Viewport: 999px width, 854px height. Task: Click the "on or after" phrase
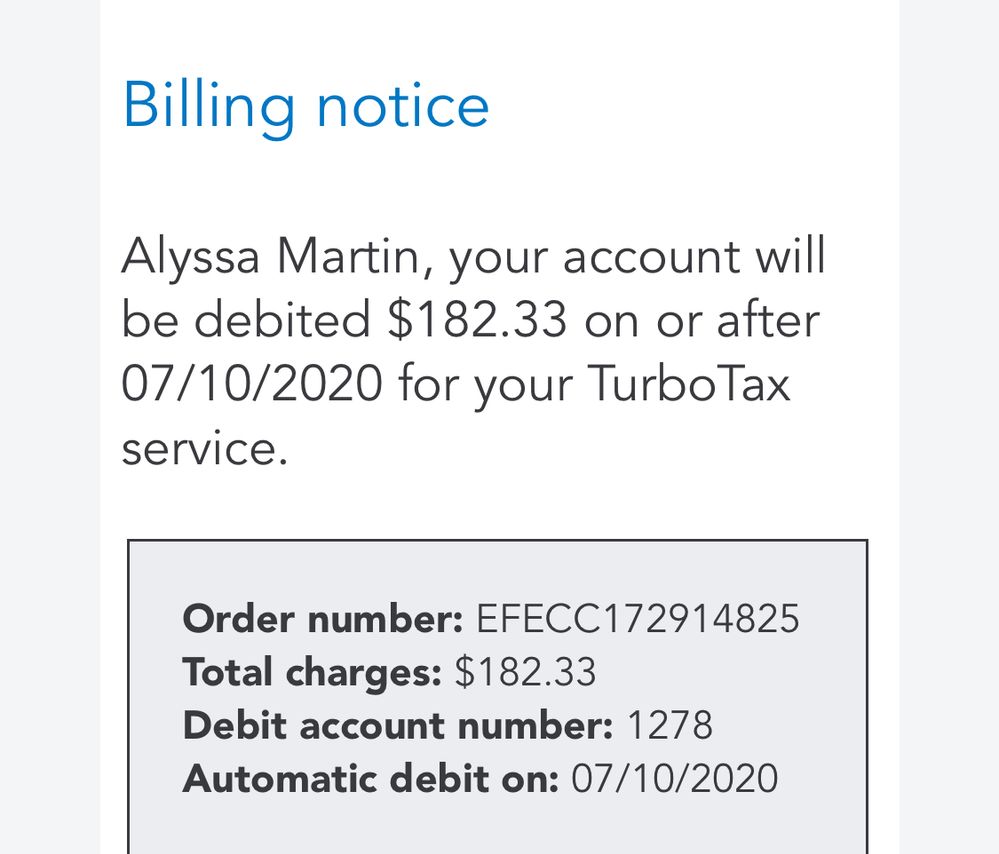(702, 320)
